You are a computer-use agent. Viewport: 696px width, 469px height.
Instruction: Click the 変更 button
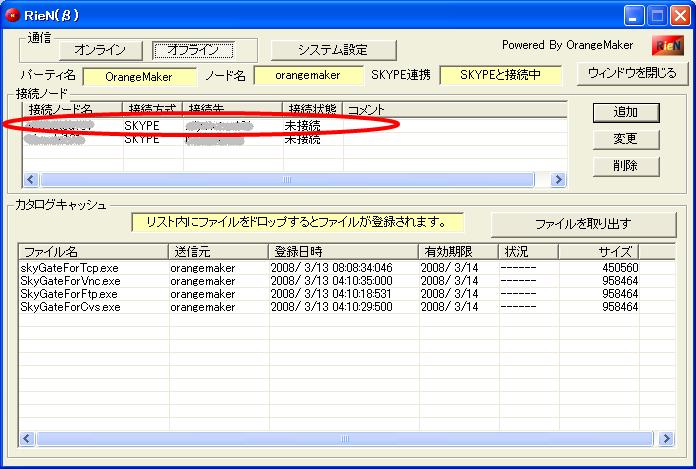(x=626, y=139)
